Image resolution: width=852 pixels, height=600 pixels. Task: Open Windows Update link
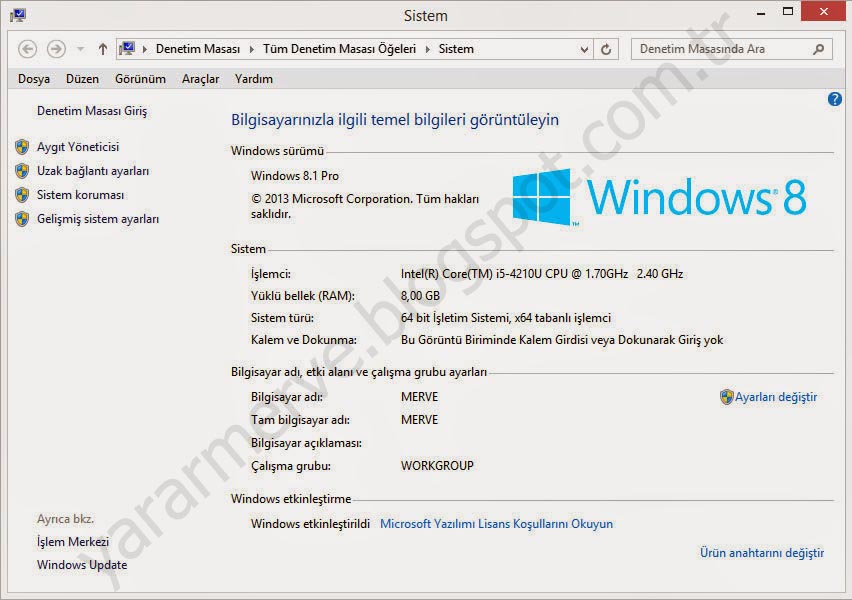tap(82, 565)
